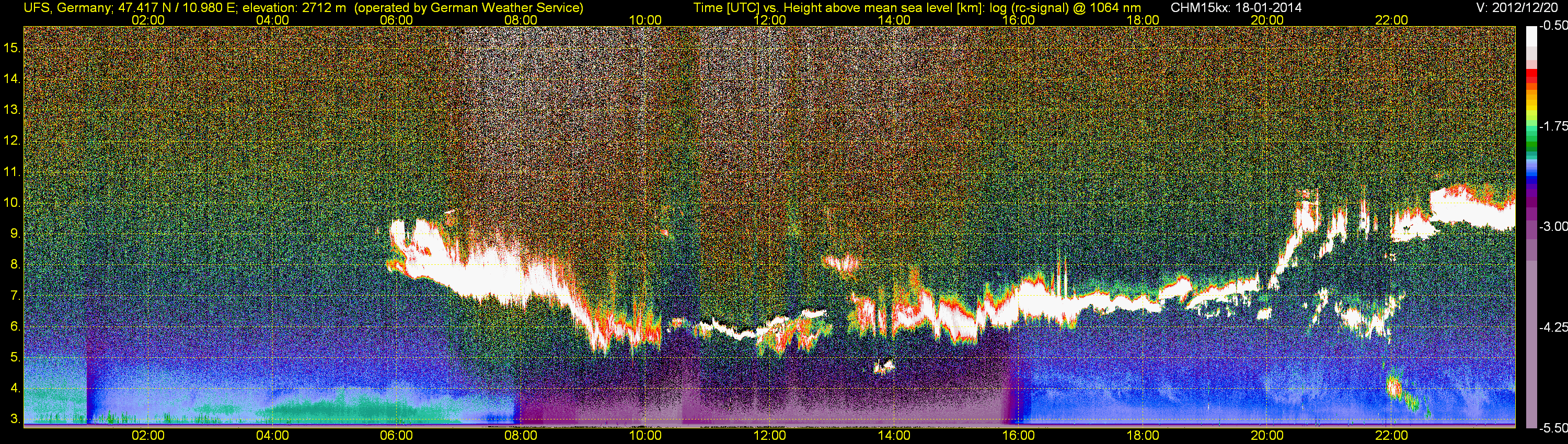Click the '13.' height axis label
The image size is (1568, 444).
pos(12,110)
